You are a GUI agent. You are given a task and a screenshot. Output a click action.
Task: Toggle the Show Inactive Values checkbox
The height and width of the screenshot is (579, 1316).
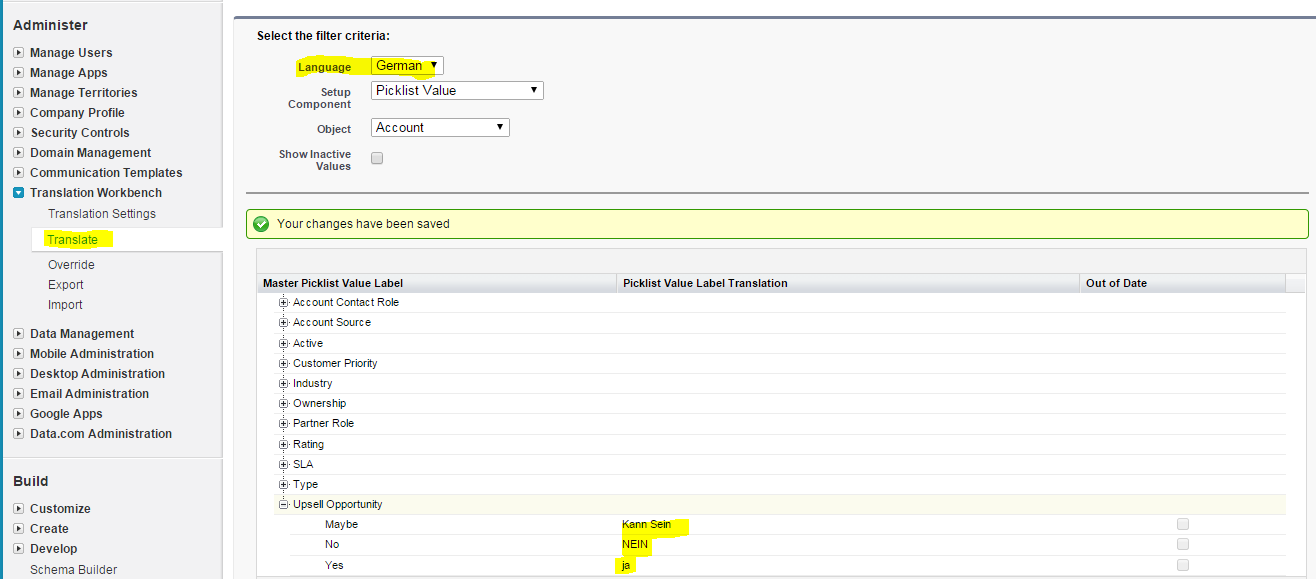377,158
